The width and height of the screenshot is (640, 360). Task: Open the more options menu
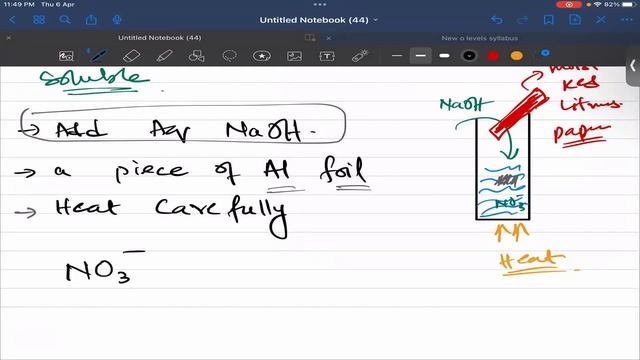[627, 20]
